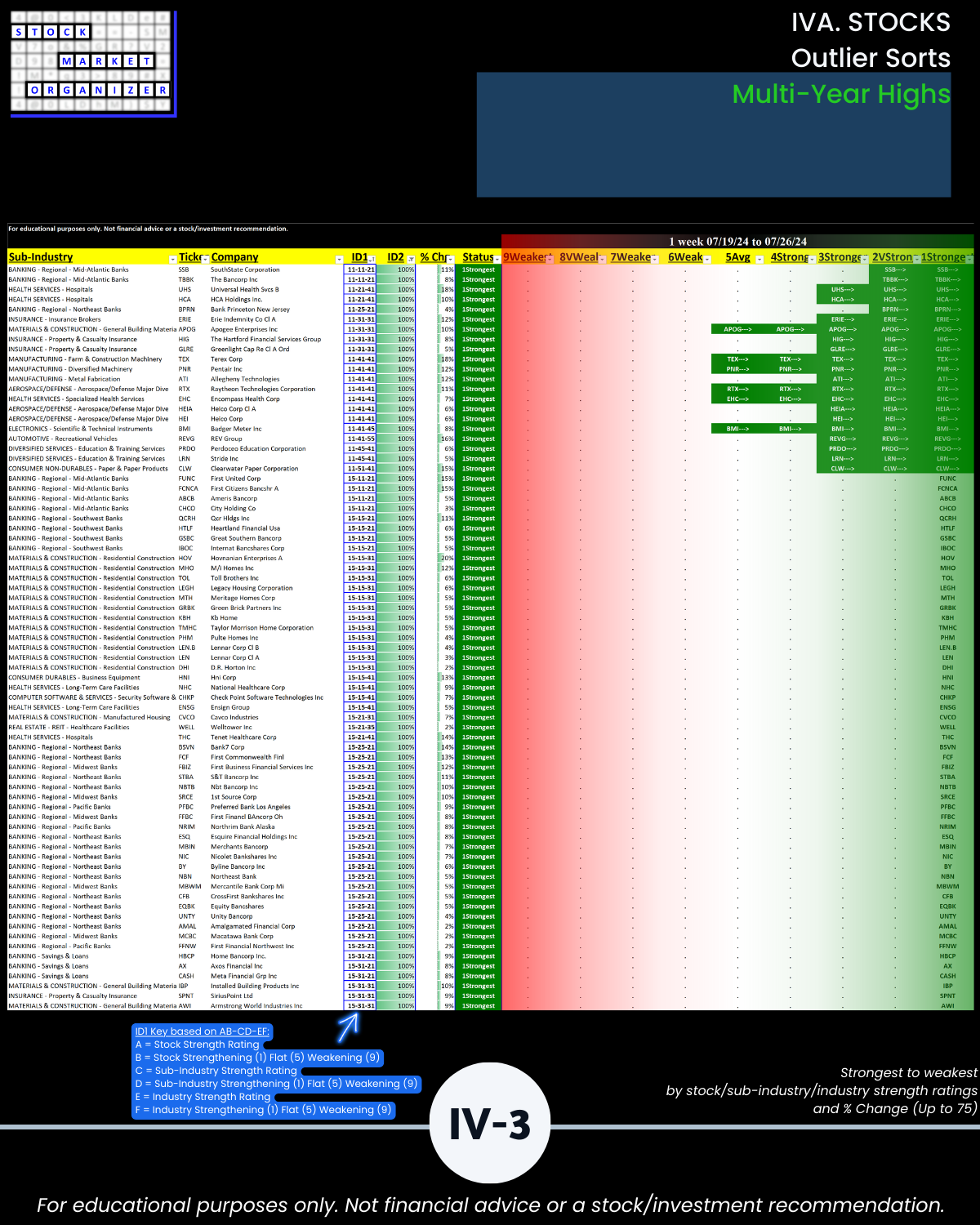Select the Check Point Software Technologies Inc cell

(276, 697)
